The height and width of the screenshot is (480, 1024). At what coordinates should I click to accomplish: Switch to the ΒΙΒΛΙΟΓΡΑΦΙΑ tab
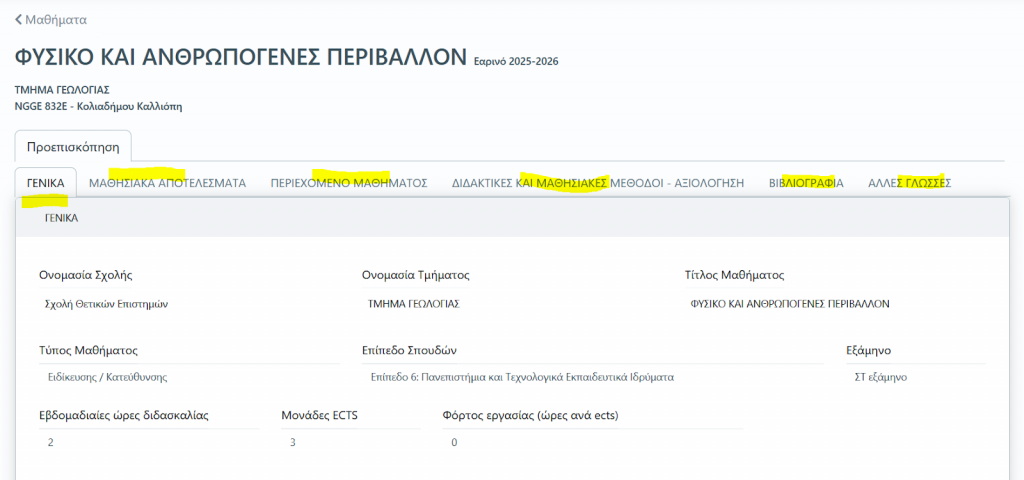805,183
